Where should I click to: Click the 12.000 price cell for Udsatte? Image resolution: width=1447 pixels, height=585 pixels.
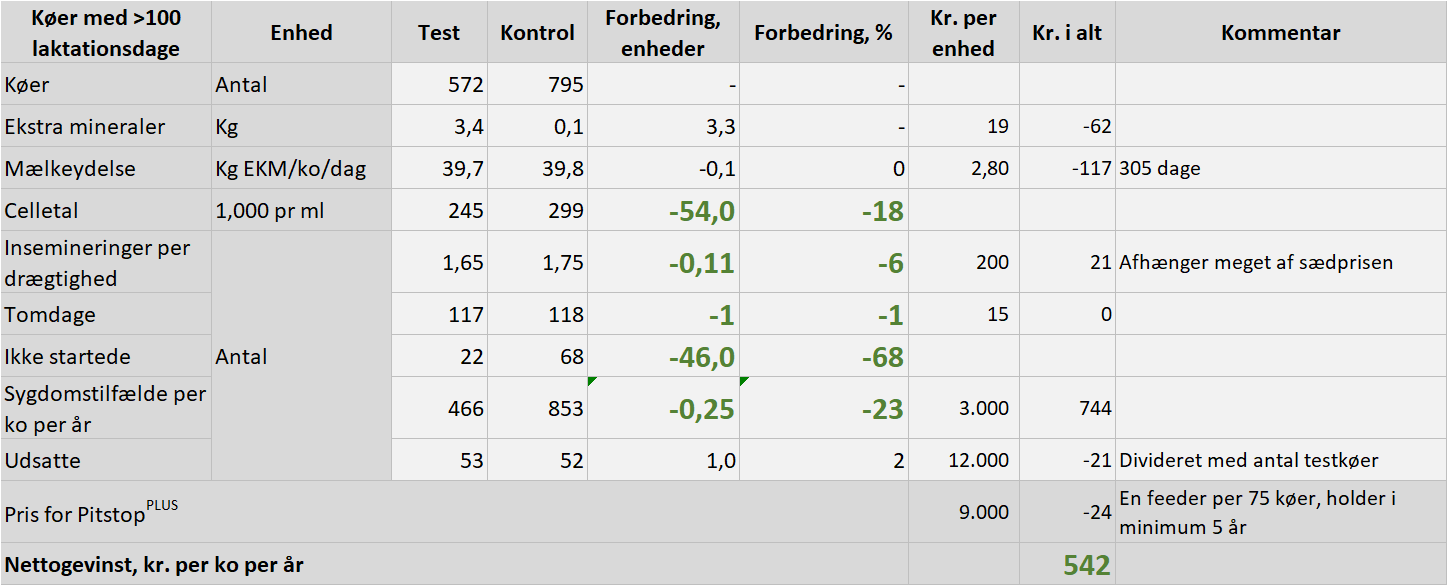[x=979, y=461]
